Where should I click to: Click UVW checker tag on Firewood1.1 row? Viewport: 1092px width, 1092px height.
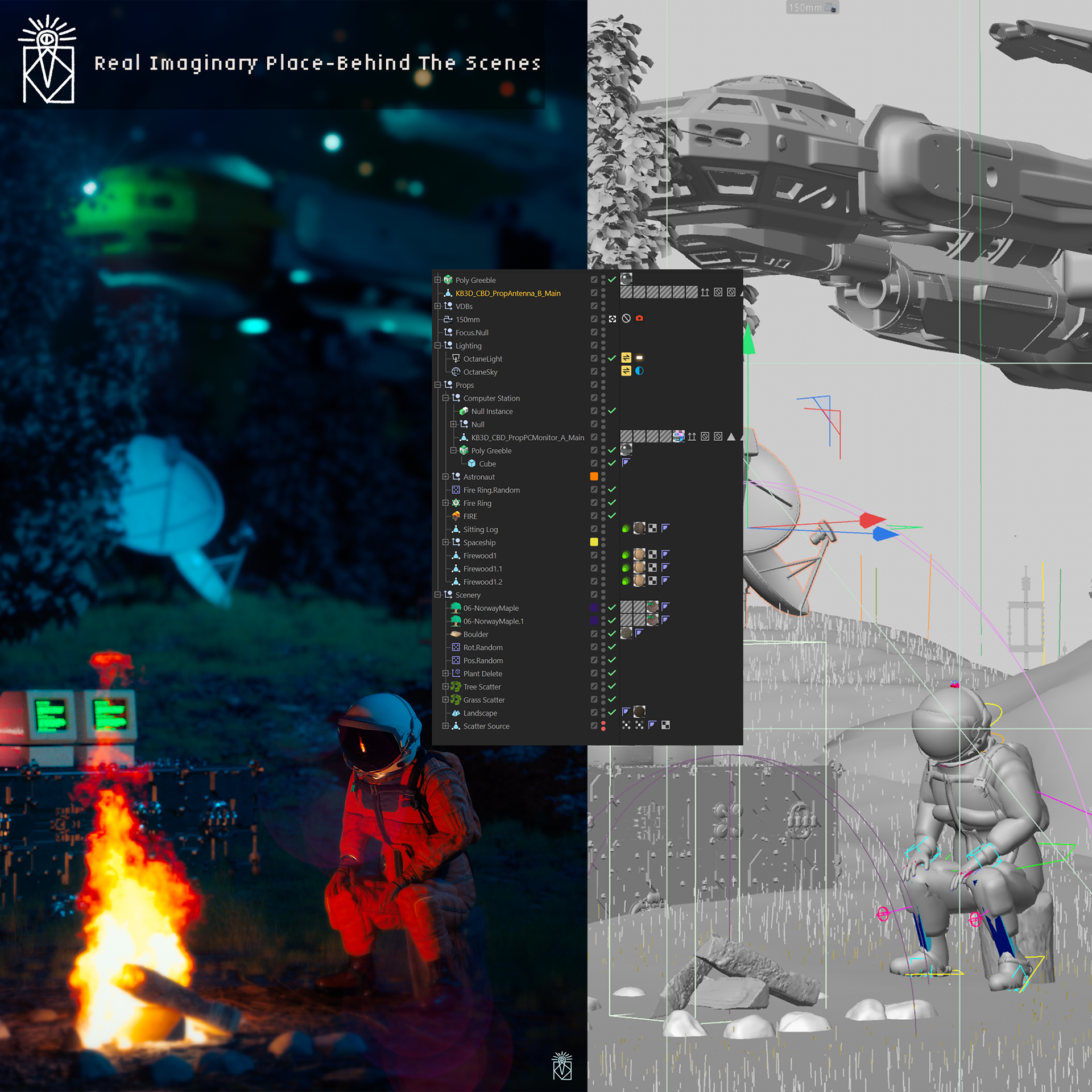652,568
